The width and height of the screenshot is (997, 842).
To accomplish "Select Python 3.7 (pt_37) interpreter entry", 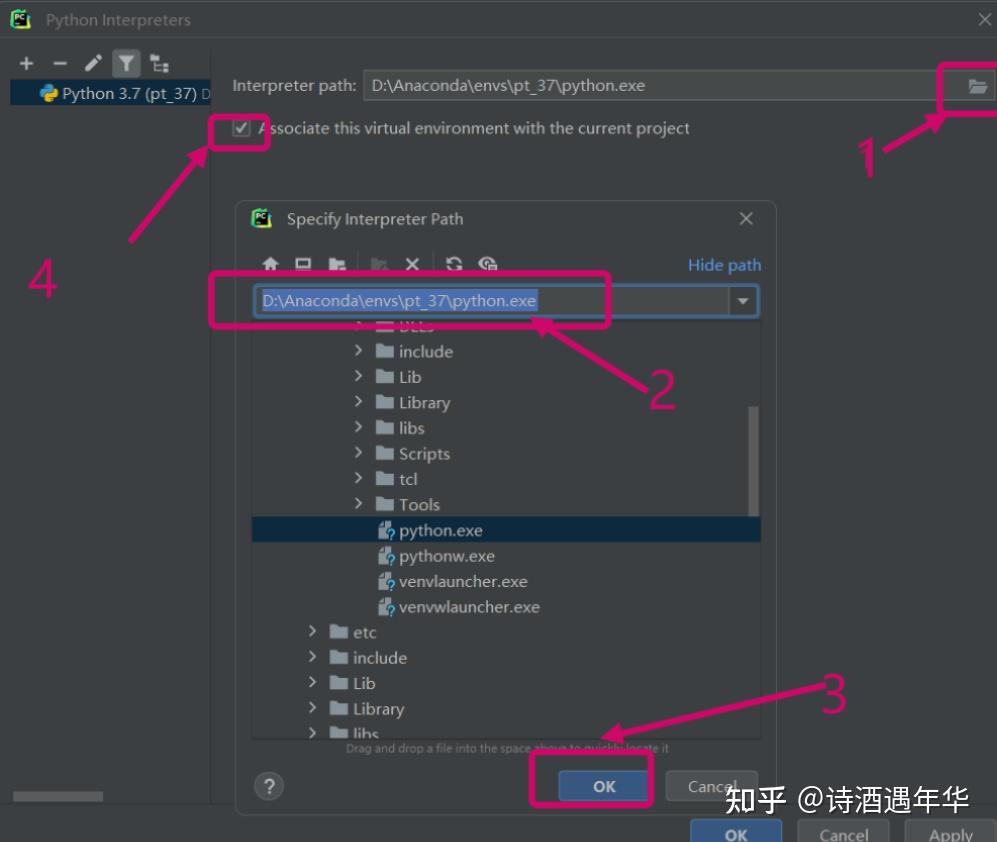I will pyautogui.click(x=110, y=93).
